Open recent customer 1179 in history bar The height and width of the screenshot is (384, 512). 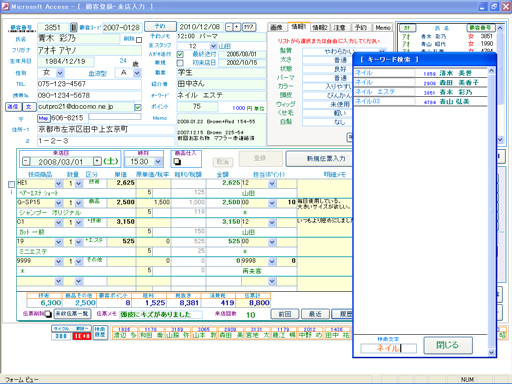click(x=283, y=333)
